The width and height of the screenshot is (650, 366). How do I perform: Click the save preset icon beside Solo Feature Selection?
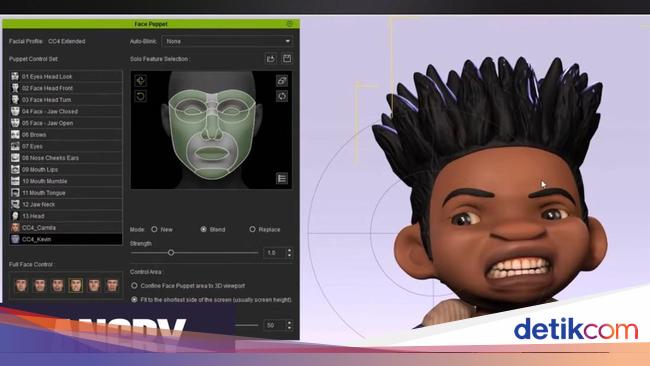coord(287,58)
